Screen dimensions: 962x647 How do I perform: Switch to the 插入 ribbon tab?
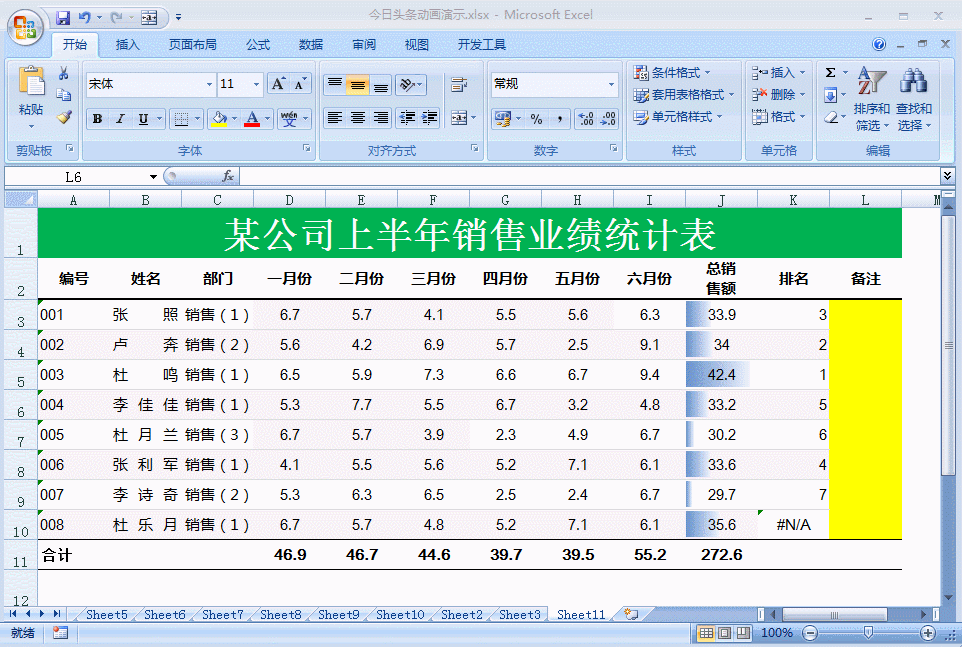[x=128, y=45]
